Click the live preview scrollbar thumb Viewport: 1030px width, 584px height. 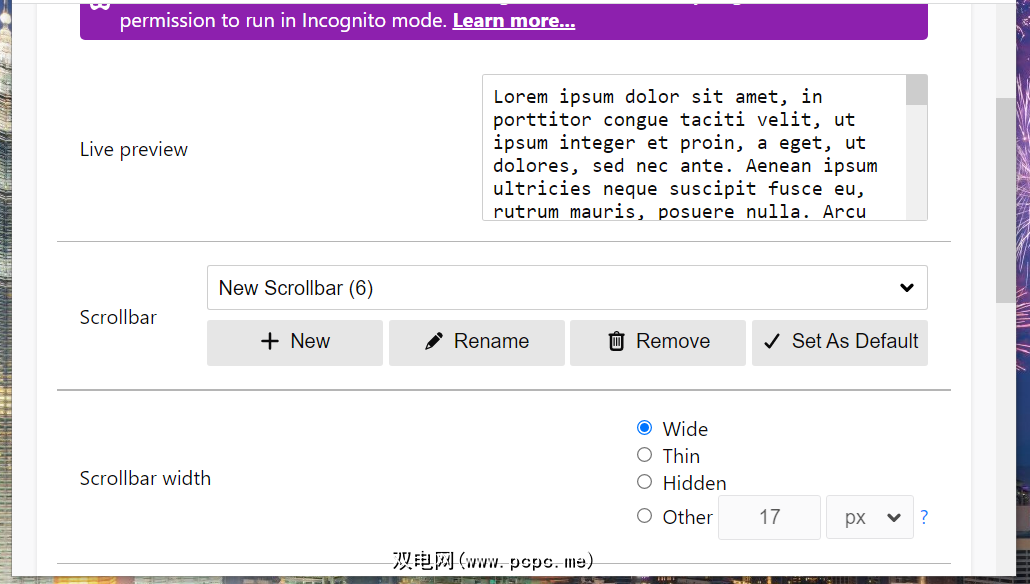pos(916,90)
